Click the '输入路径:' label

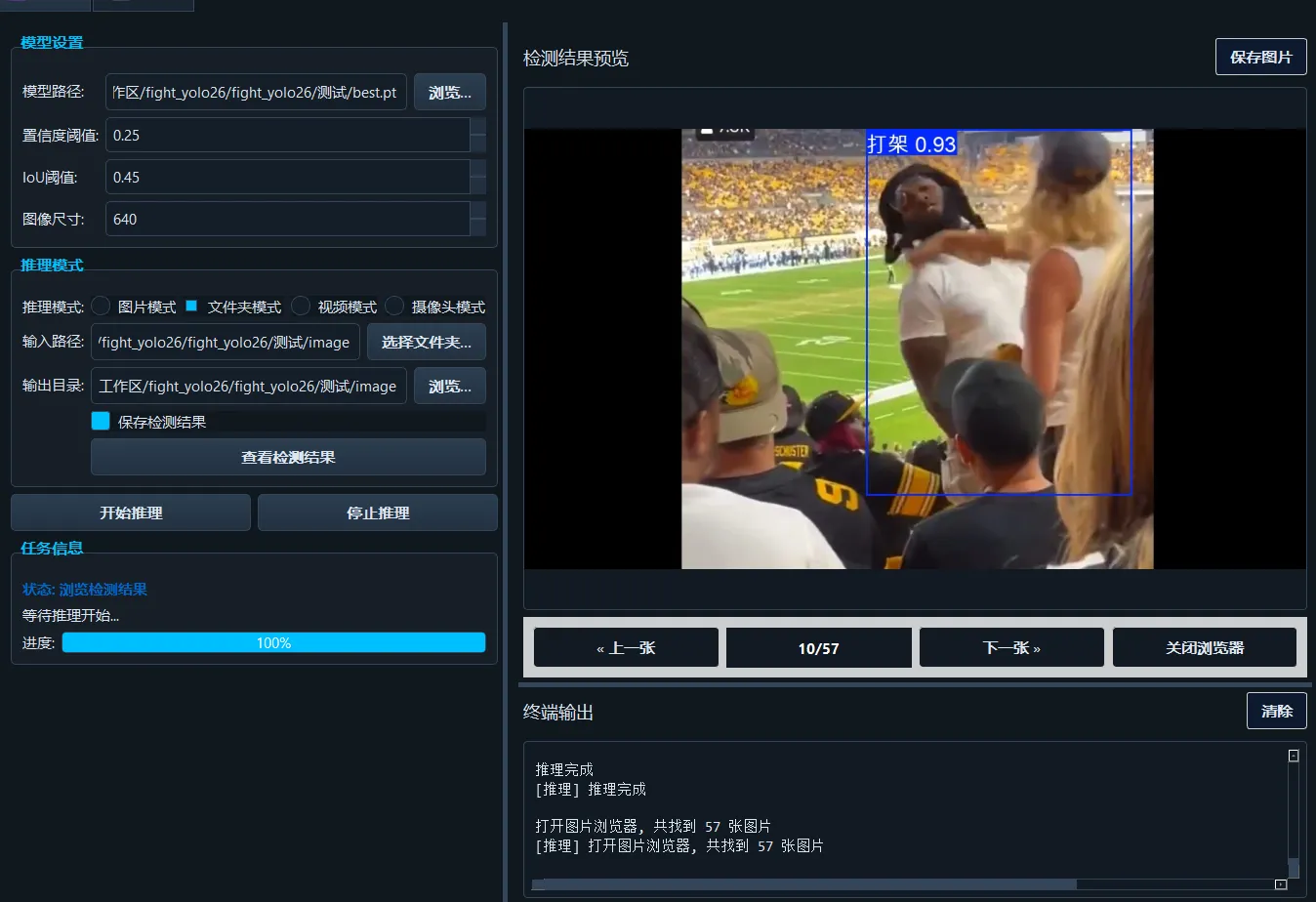tap(54, 342)
